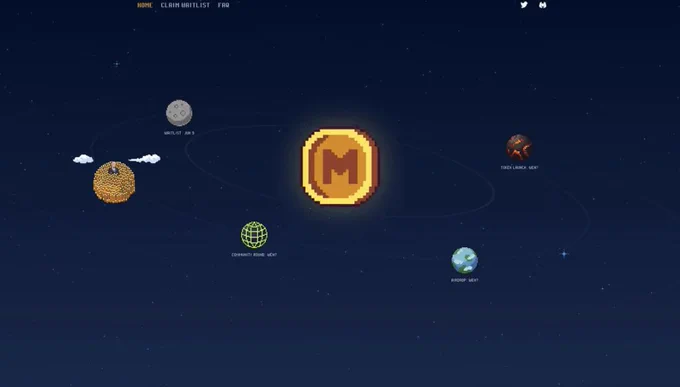The height and width of the screenshot is (387, 680).
Task: Open the Twitter link icon
Action: [x=524, y=5]
